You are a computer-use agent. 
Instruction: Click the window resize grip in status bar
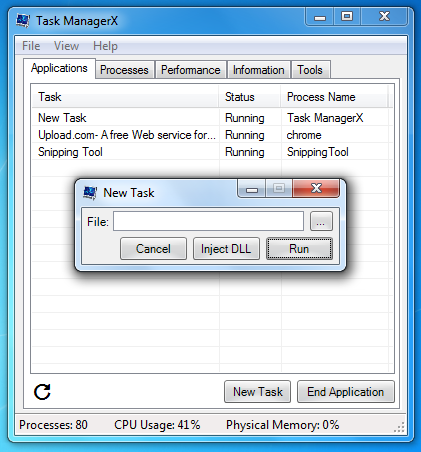(399, 427)
